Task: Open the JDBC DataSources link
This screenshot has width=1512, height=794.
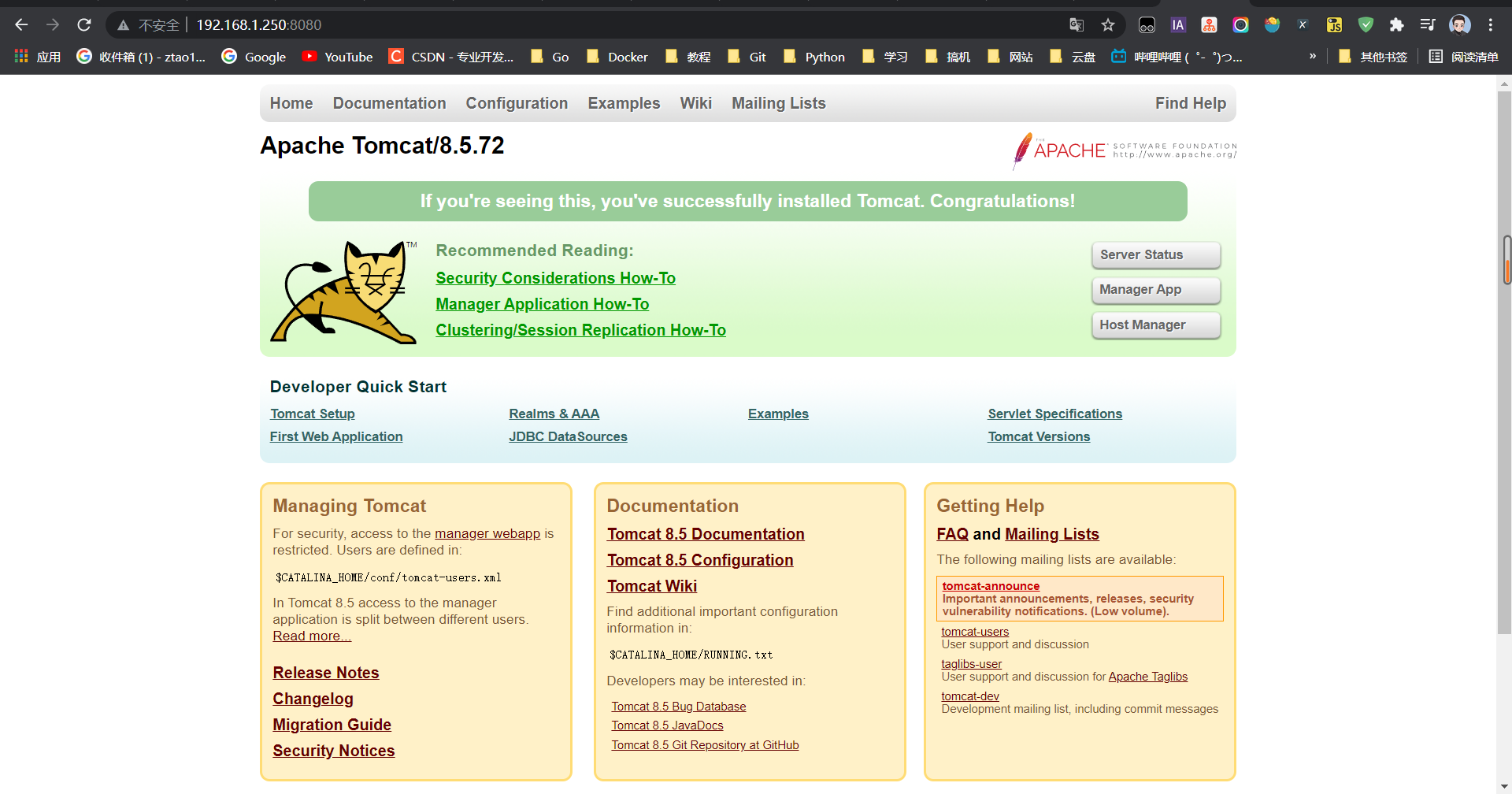Action: [x=568, y=436]
